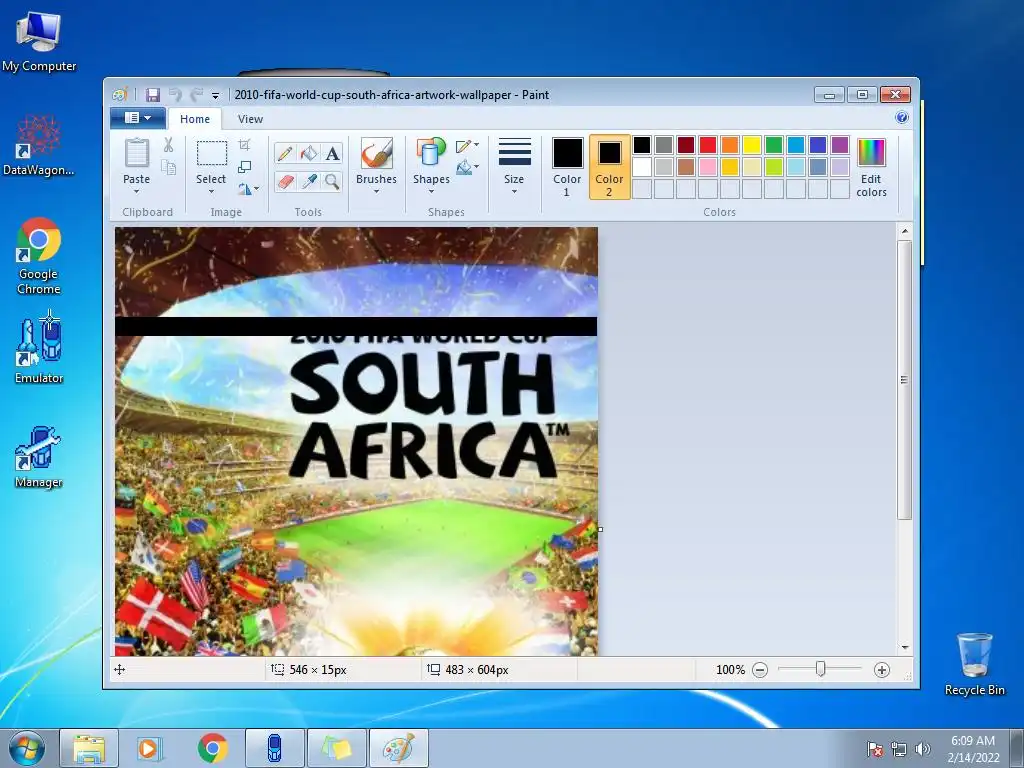Select the Magnifier tool
The image size is (1024, 768).
(332, 181)
